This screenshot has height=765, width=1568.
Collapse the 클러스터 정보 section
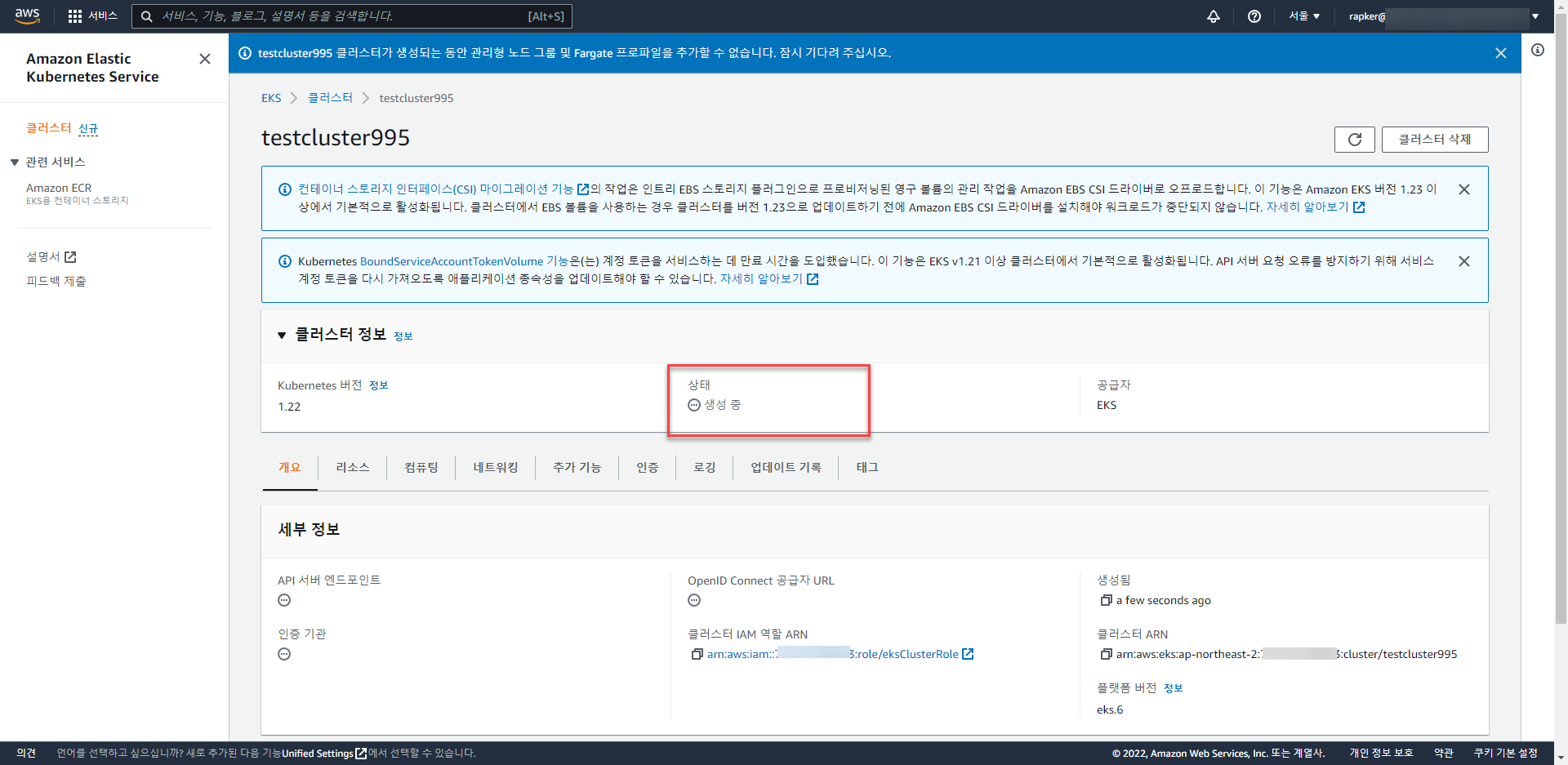pyautogui.click(x=282, y=336)
